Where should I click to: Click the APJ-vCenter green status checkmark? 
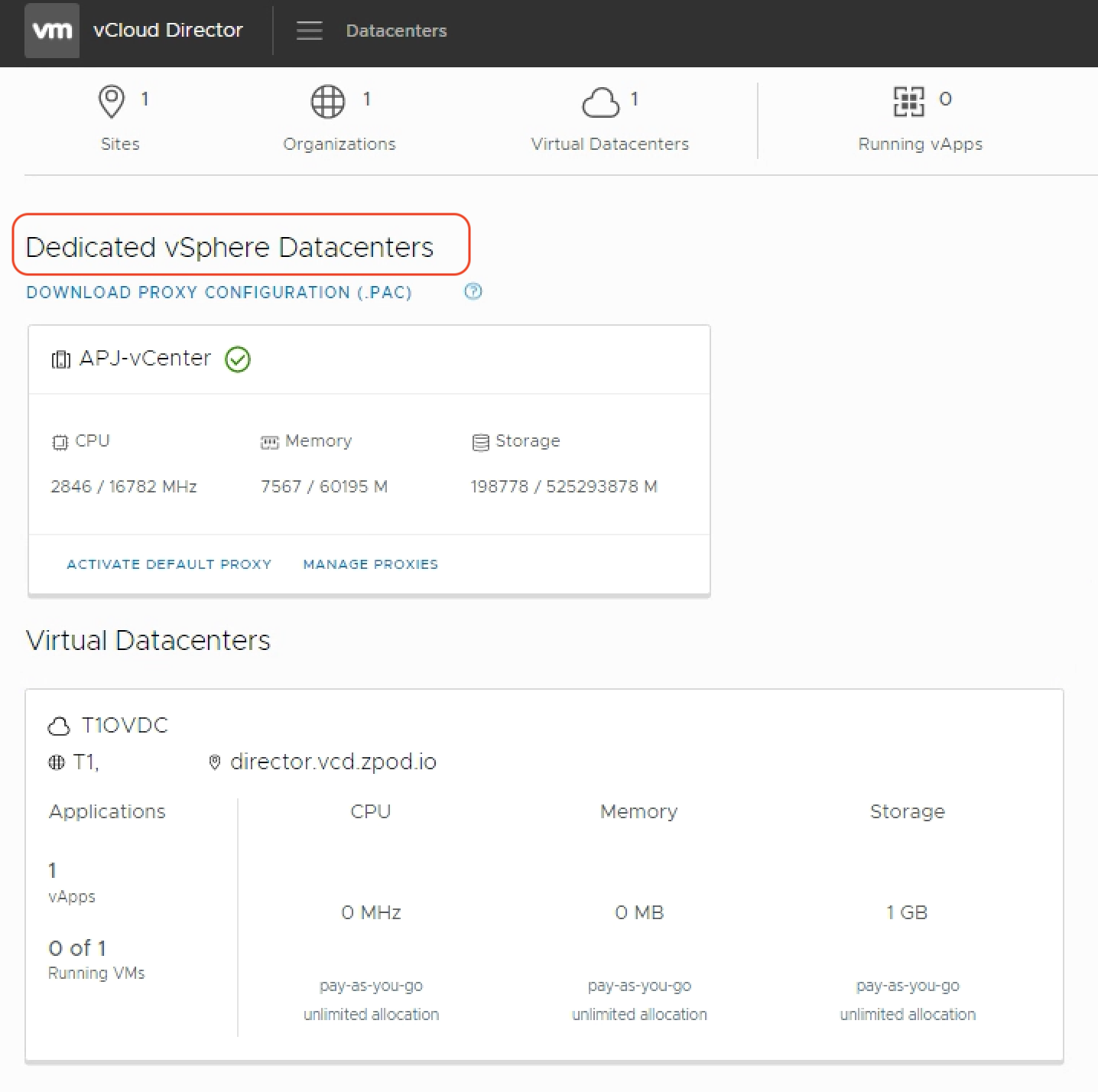point(238,359)
